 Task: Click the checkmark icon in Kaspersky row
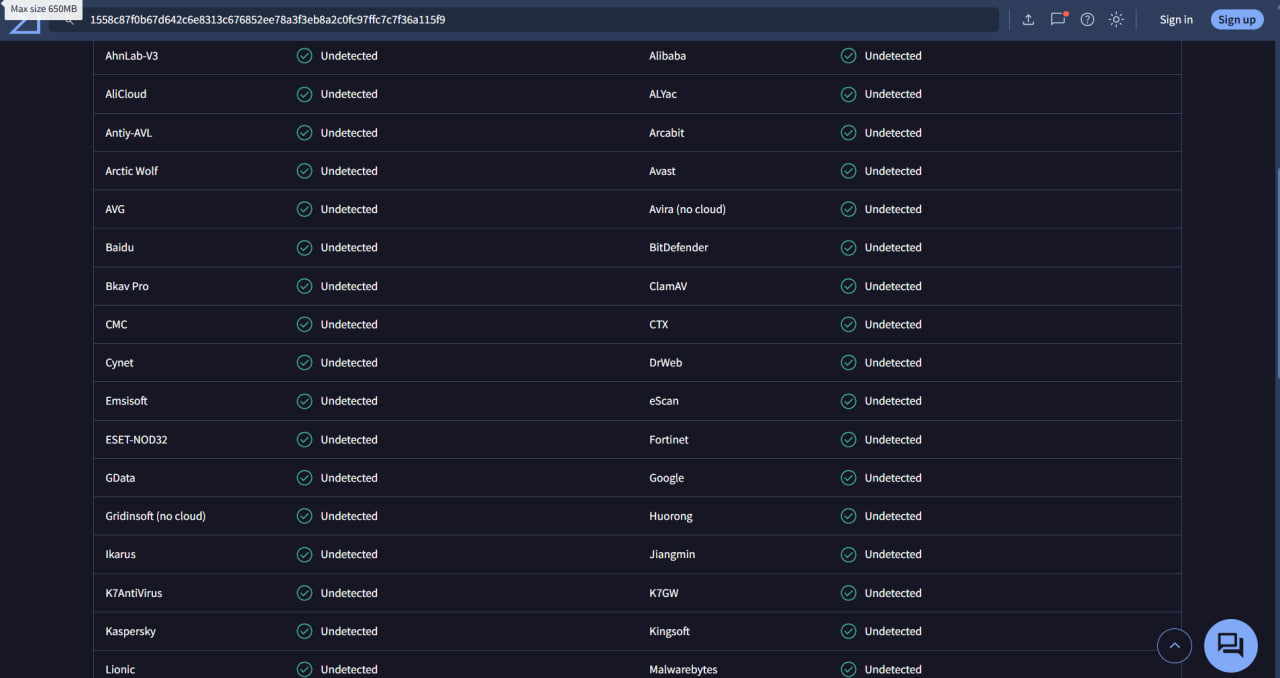[x=304, y=631]
